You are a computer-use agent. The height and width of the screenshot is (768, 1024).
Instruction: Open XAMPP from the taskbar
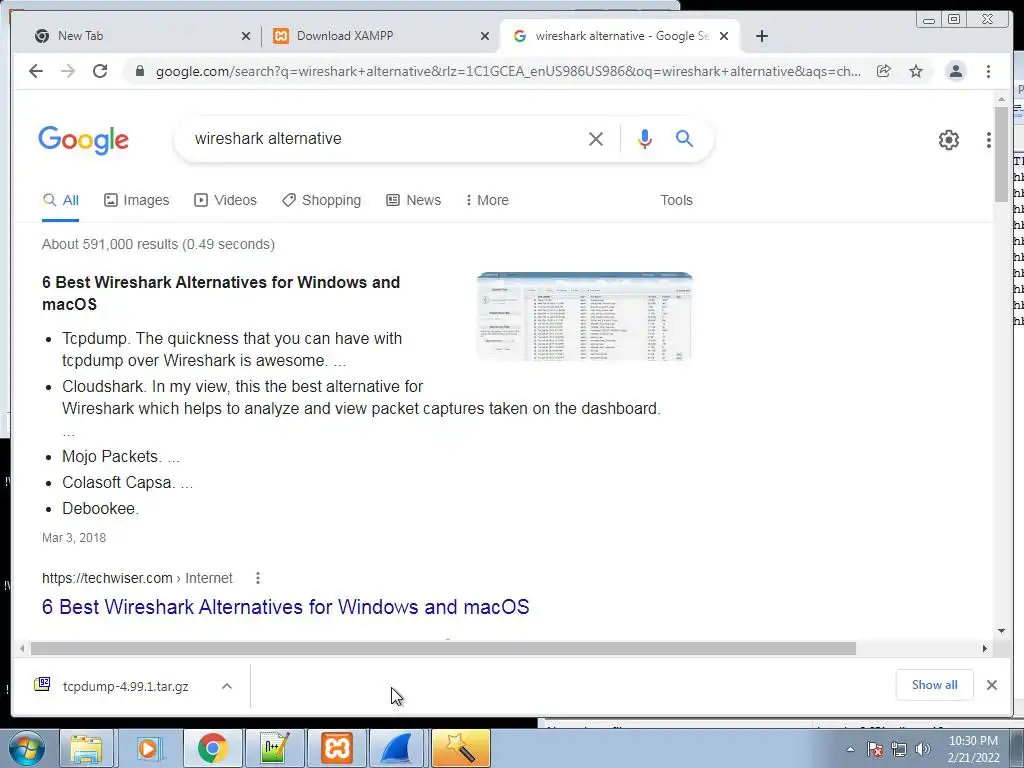(x=336, y=748)
